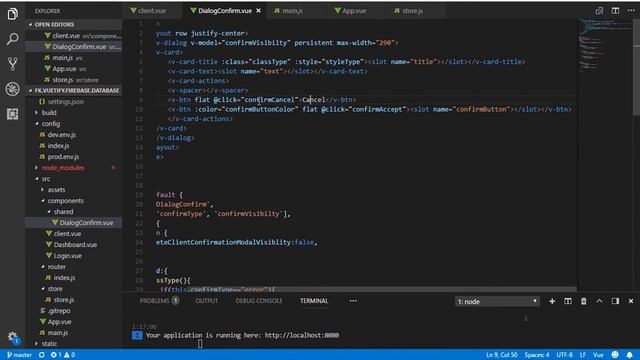Close the DialogConfirm.vue tab
Screen dimensions: 640x360
tap(258, 11)
